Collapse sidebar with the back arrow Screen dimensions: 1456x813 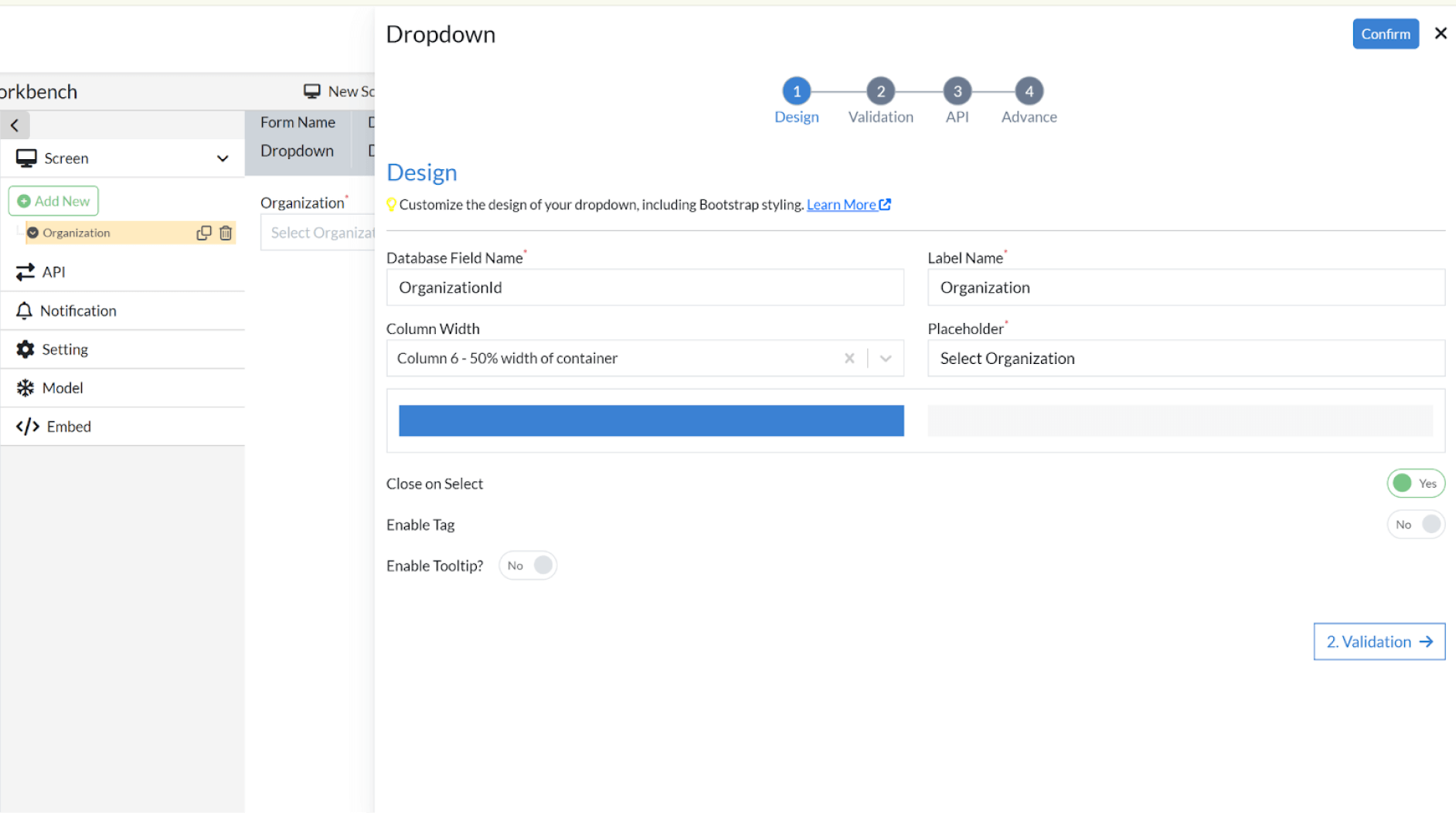click(15, 125)
